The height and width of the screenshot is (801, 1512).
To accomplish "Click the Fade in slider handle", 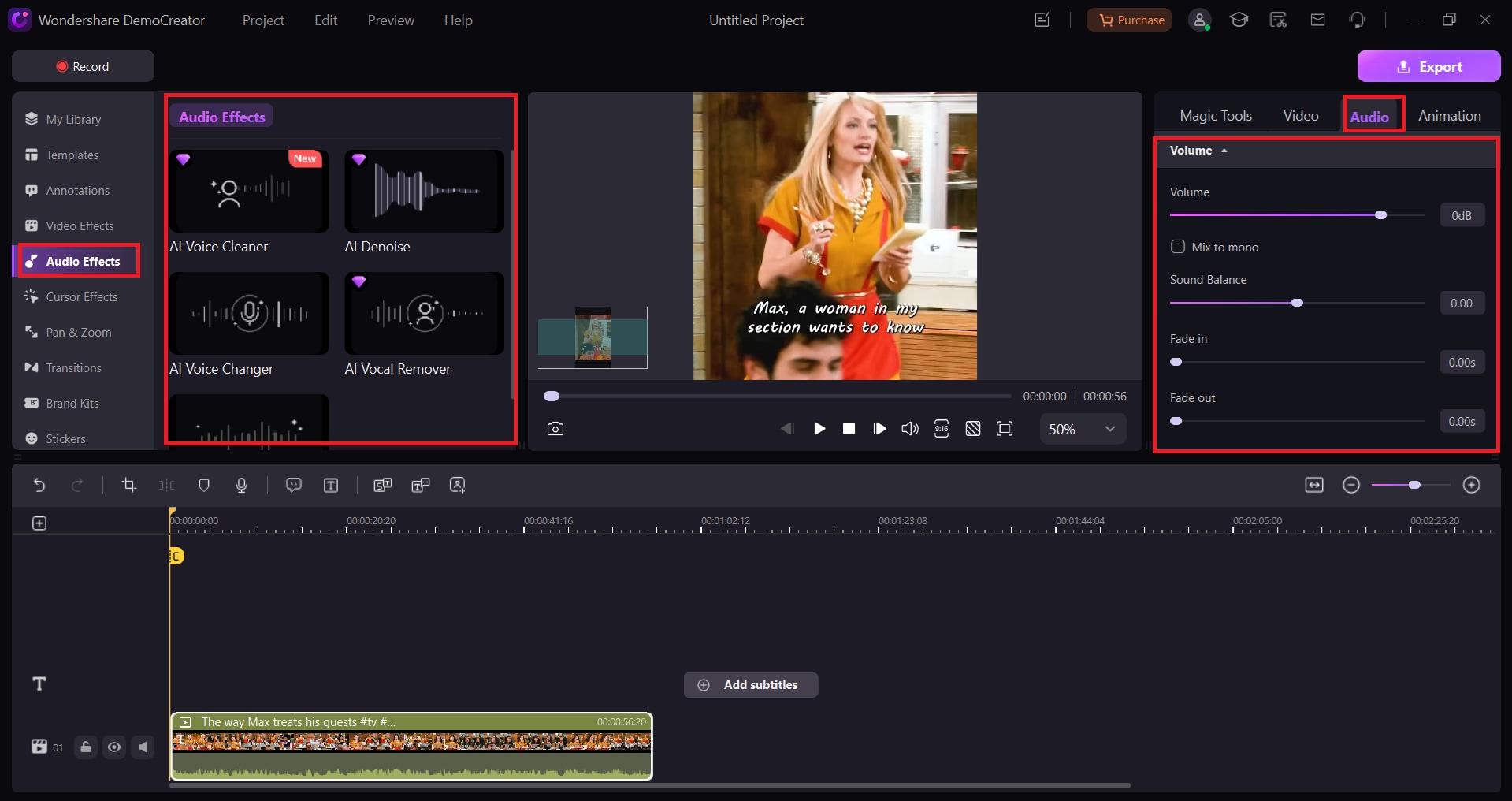I will click(1176, 362).
